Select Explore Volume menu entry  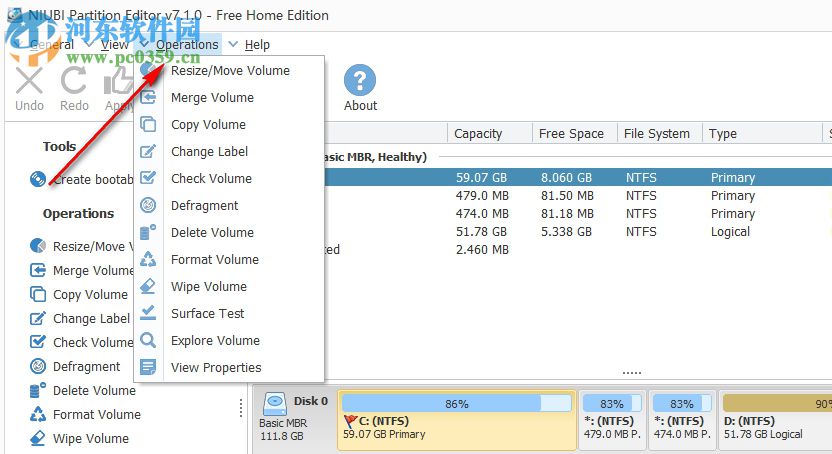[x=215, y=340]
